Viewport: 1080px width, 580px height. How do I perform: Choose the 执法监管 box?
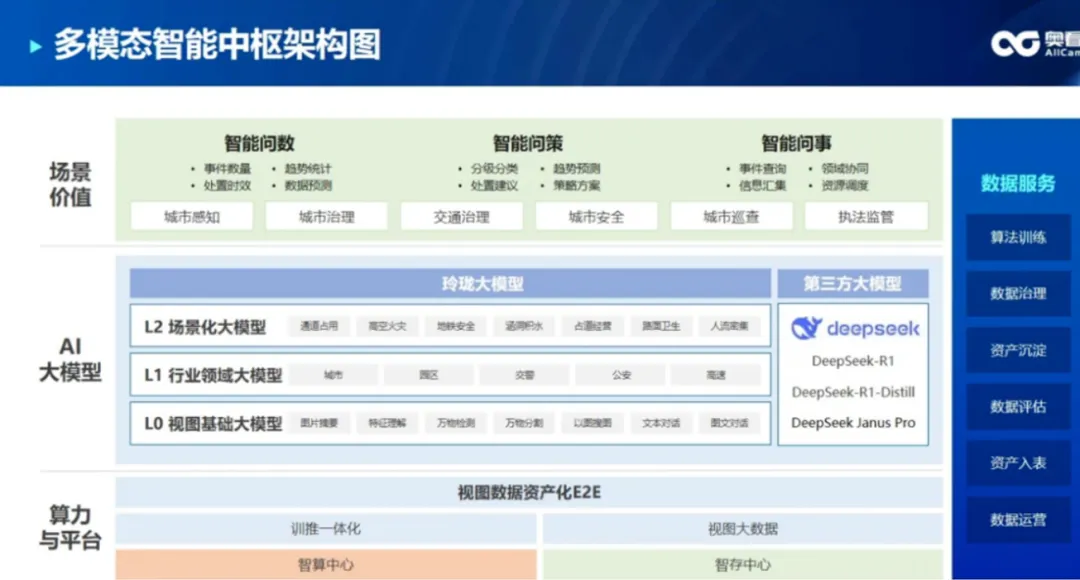[866, 216]
